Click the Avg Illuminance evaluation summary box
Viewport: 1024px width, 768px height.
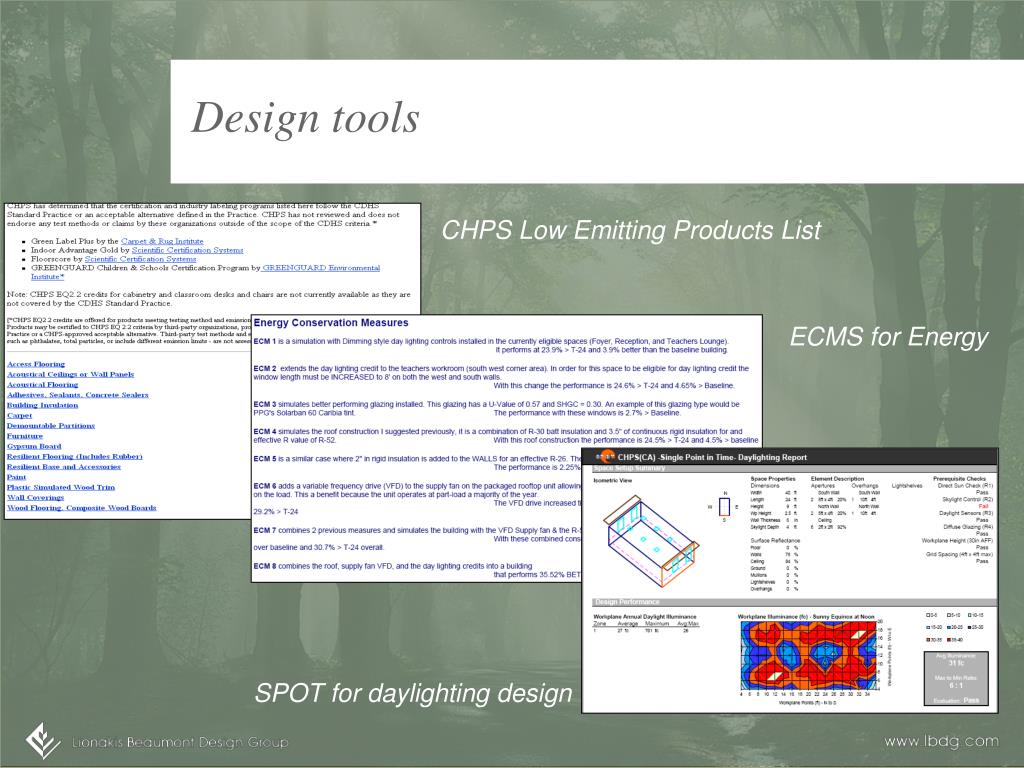tap(957, 678)
